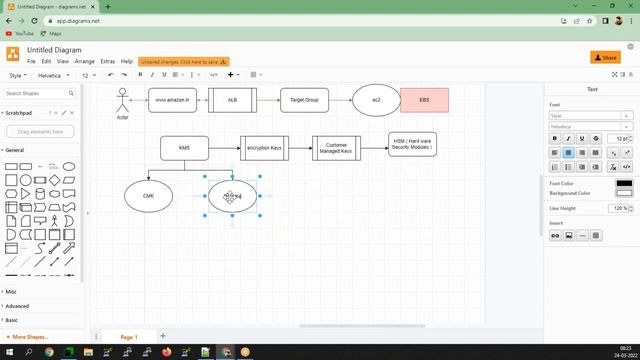Click the HTML icon in Text panel
640x360 pixels.
click(x=627, y=167)
